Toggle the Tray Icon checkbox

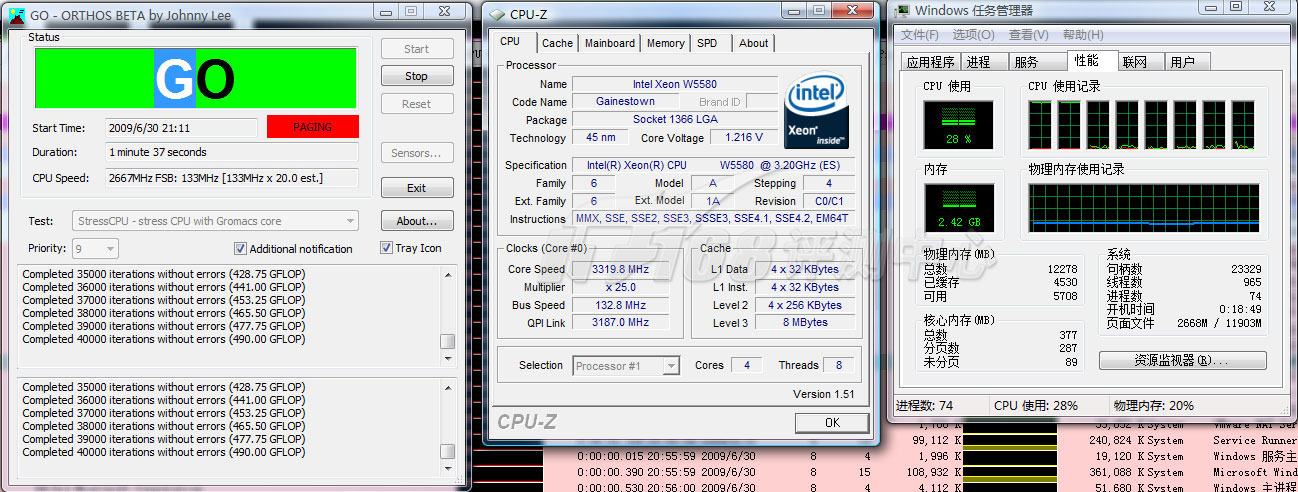pyautogui.click(x=387, y=248)
